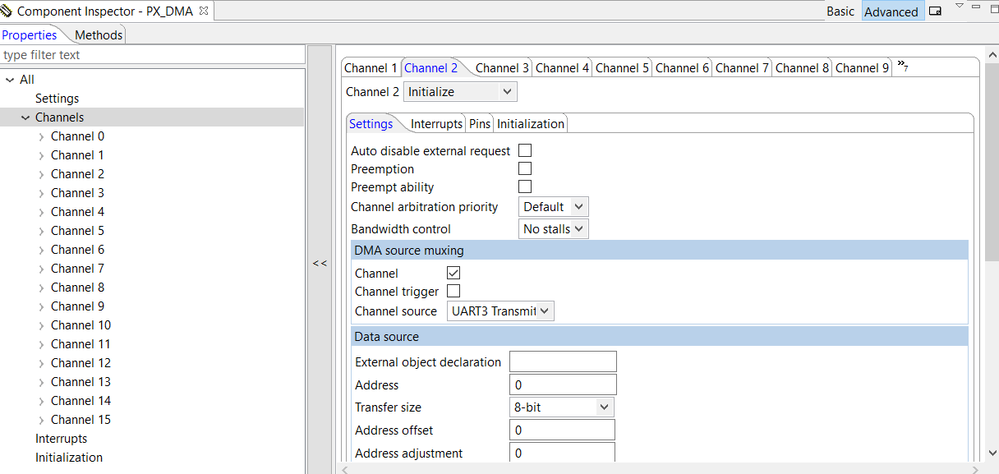Collapse the Channels tree node
Viewport: 999px width, 474px height.
(x=25, y=118)
